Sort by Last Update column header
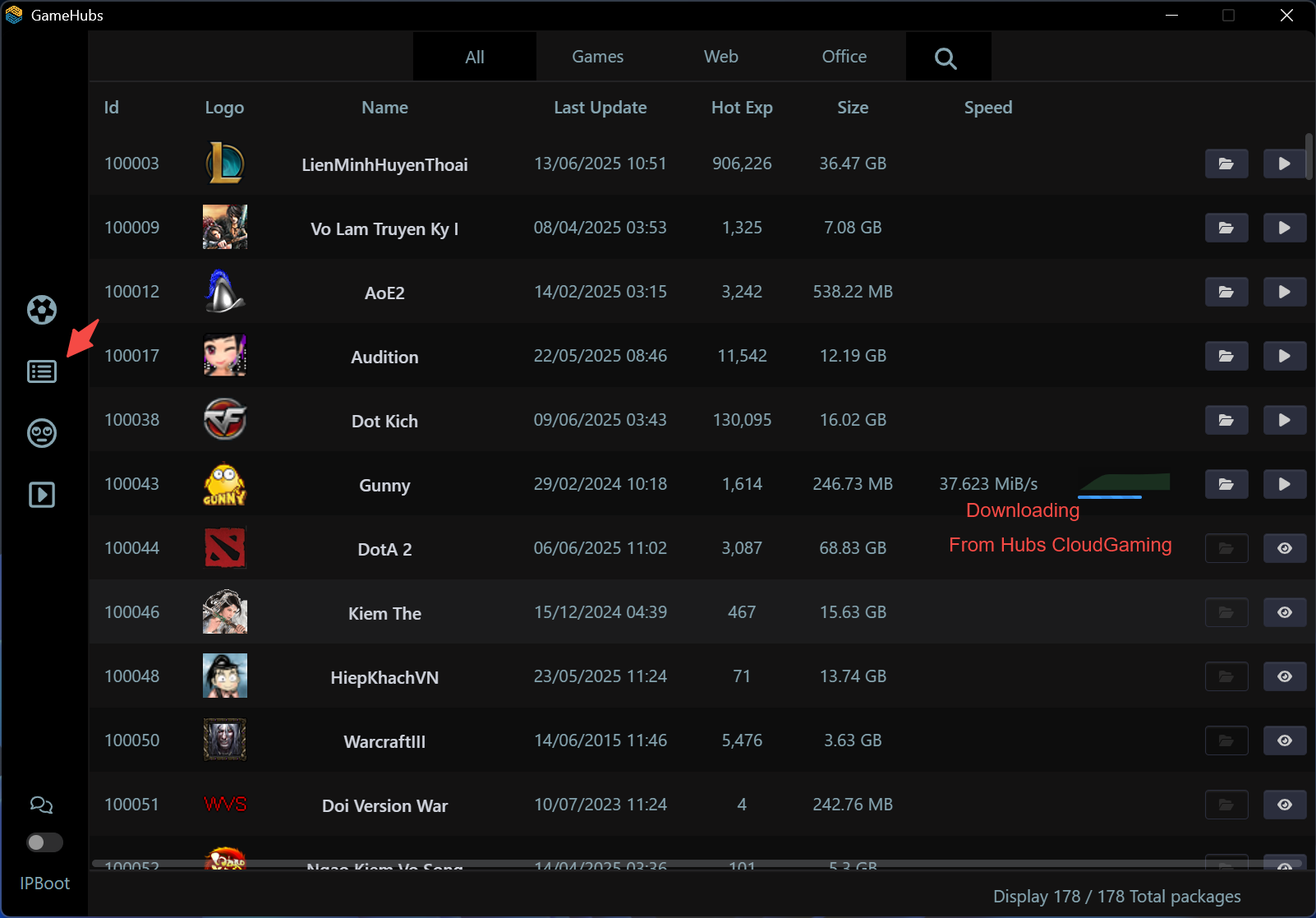 point(600,108)
